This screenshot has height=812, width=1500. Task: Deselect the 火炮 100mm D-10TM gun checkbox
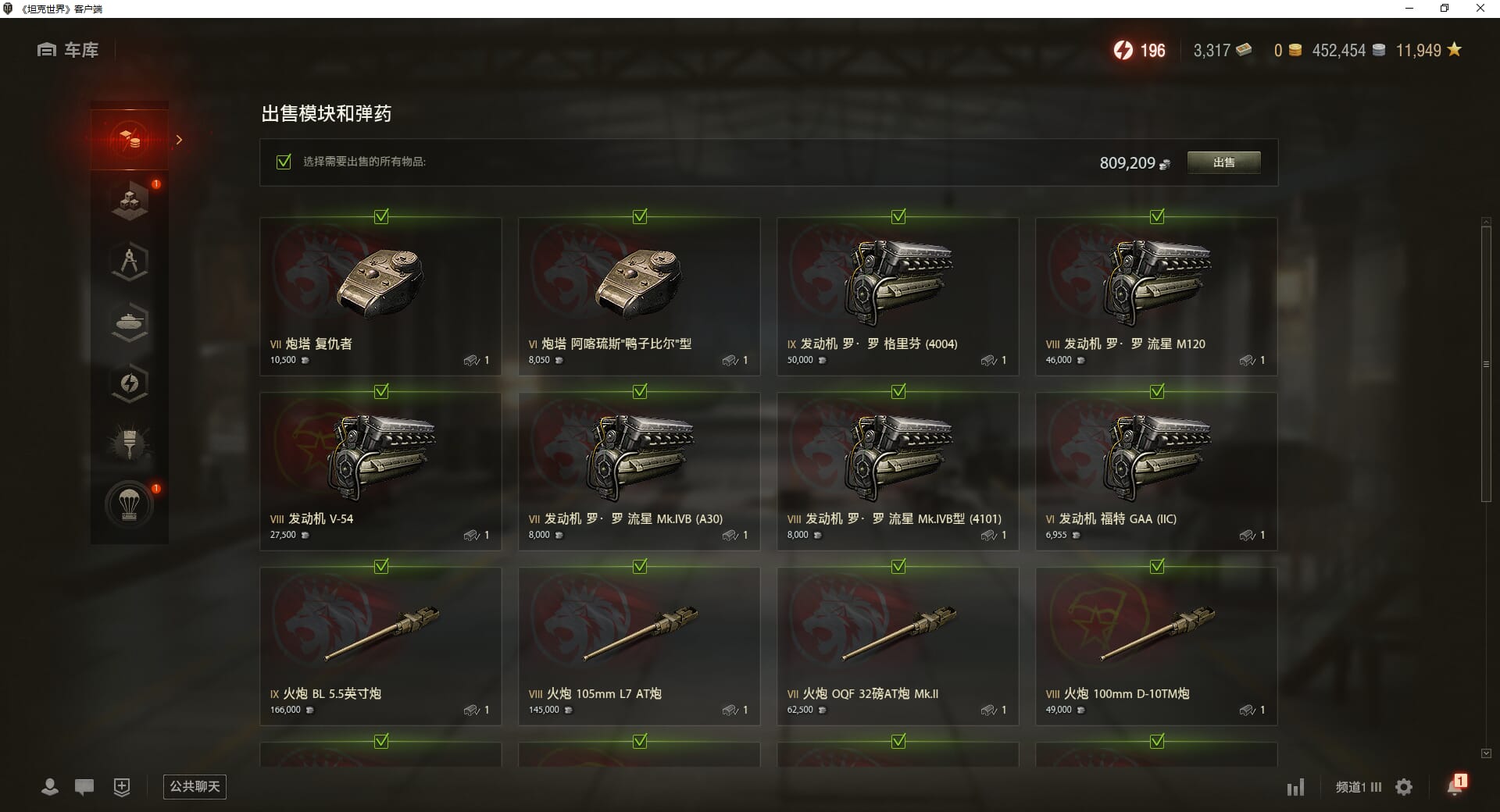tap(1157, 566)
